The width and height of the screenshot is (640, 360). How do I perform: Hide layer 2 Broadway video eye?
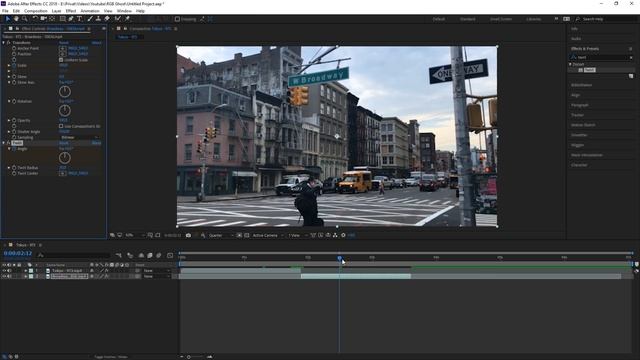(x=4, y=276)
